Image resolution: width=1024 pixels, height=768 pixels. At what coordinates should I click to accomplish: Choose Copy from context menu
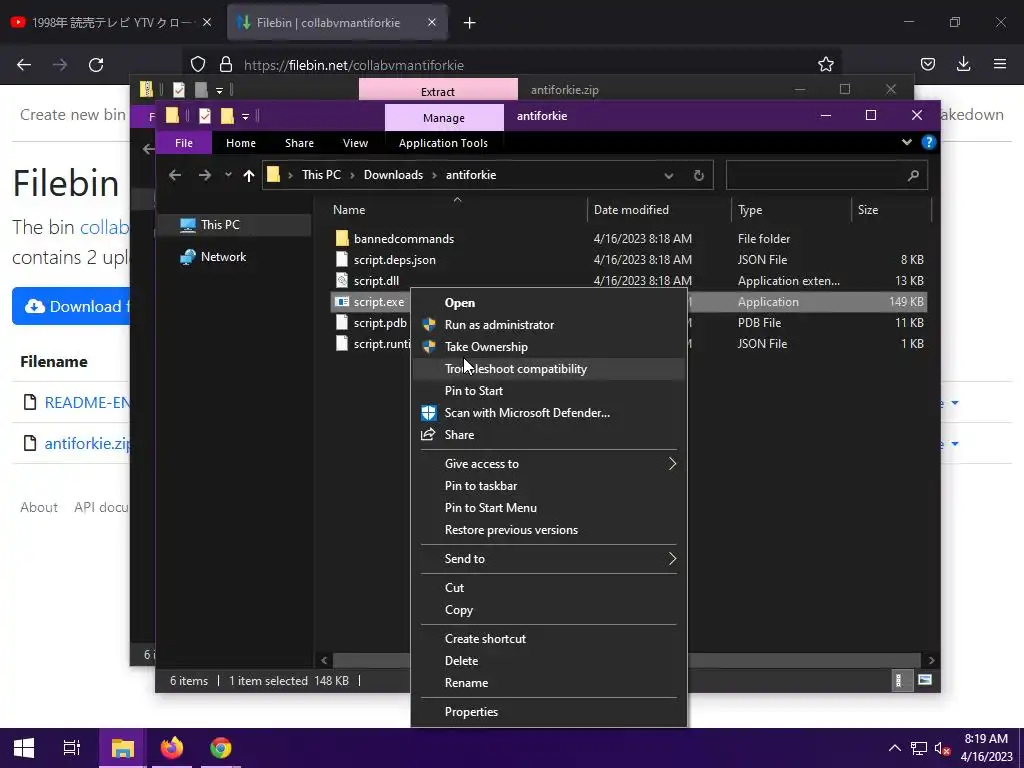point(458,610)
